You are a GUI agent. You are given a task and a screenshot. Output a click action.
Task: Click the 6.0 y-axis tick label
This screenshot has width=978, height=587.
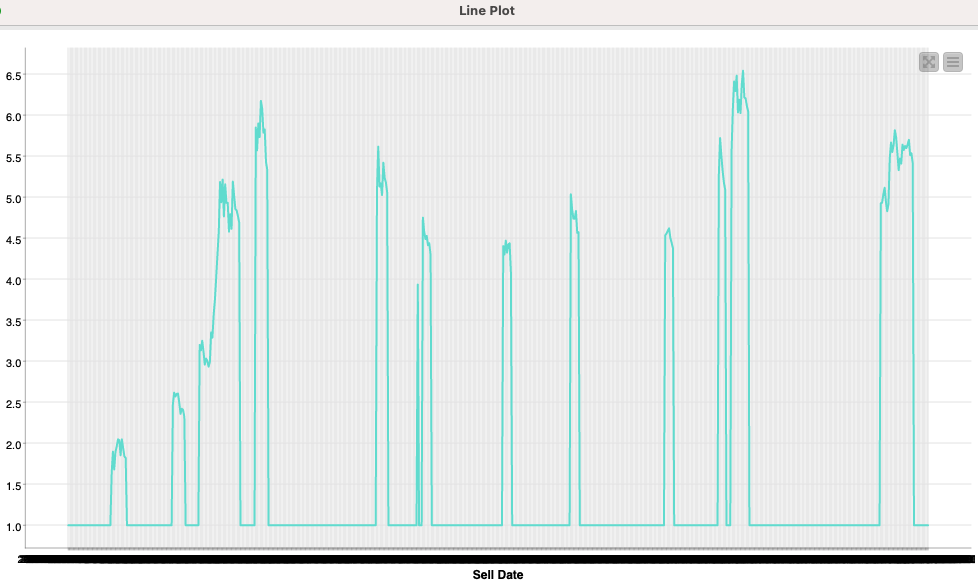14,117
